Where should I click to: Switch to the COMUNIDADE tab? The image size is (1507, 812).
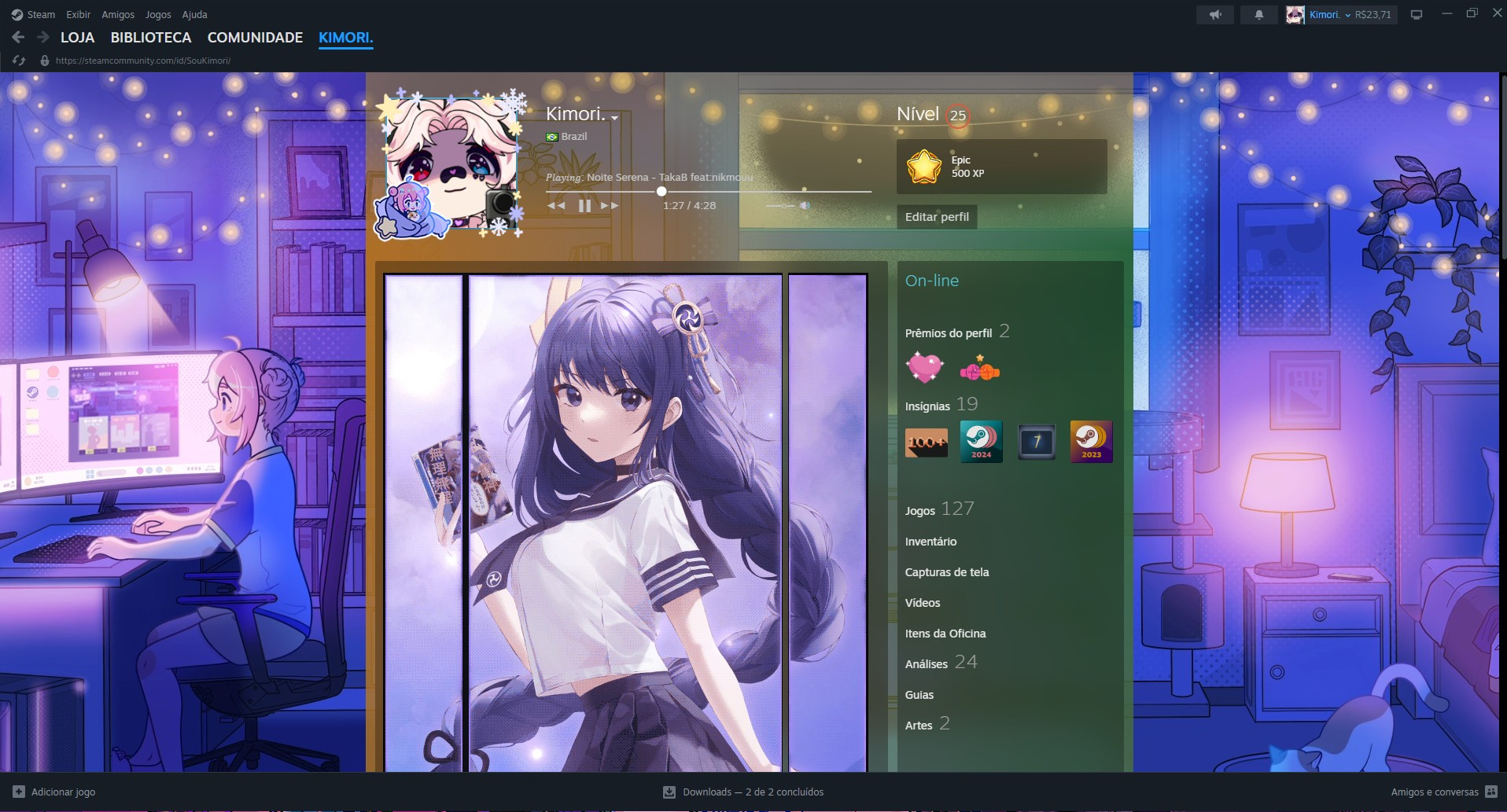(x=255, y=37)
